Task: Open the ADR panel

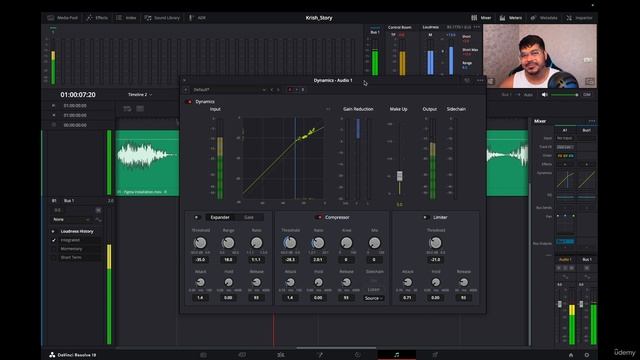Action: point(197,18)
